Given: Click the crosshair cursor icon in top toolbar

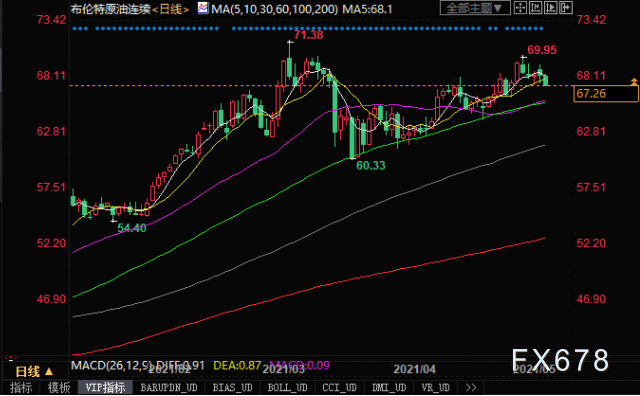Looking at the screenshot, I should [520, 7].
